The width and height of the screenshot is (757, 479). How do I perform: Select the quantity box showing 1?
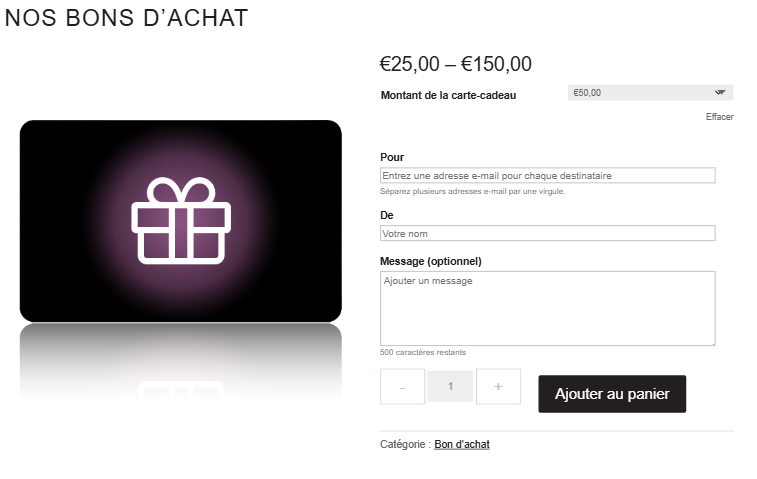[450, 386]
